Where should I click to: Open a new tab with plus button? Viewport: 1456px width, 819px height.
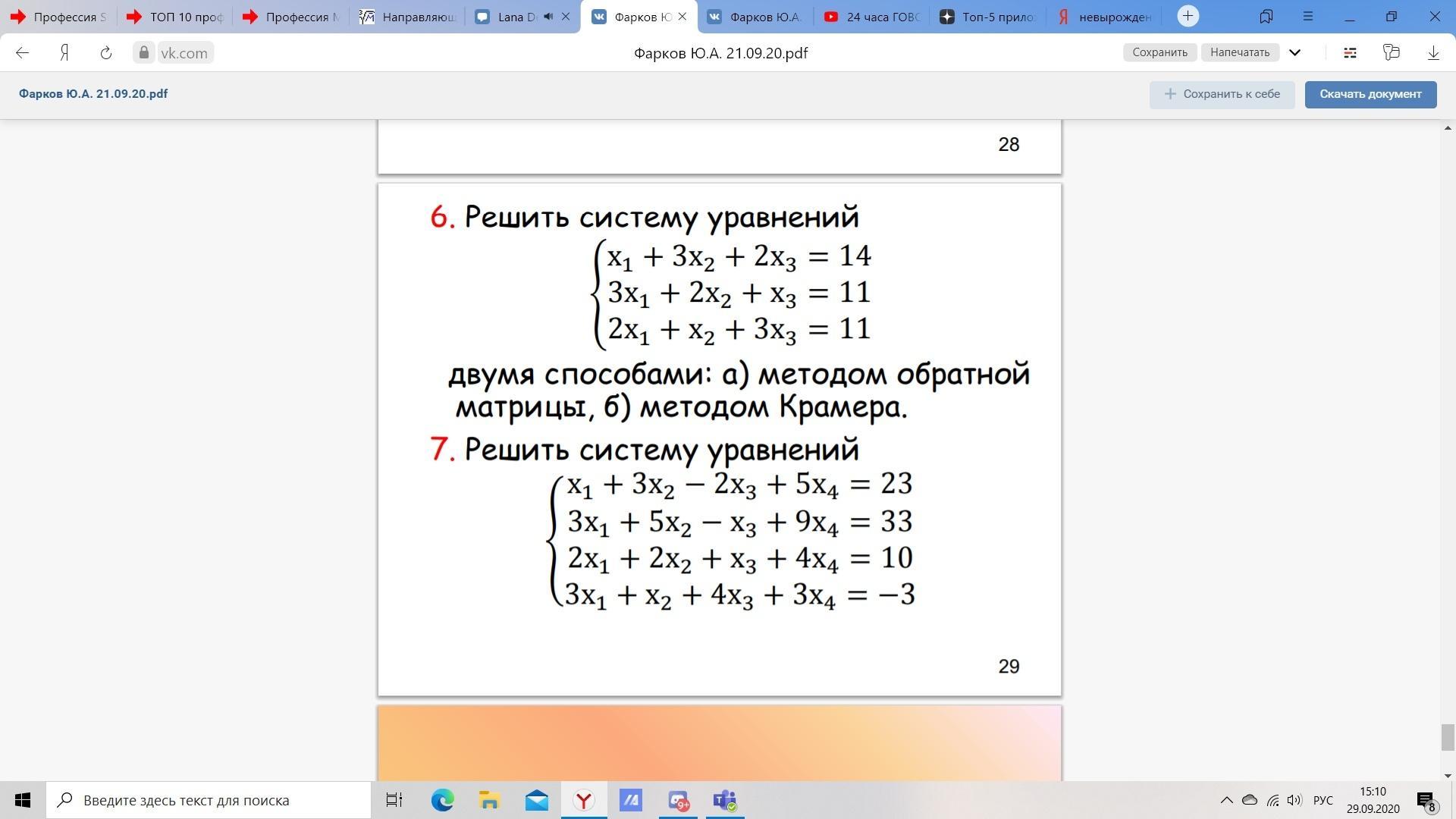(1188, 16)
